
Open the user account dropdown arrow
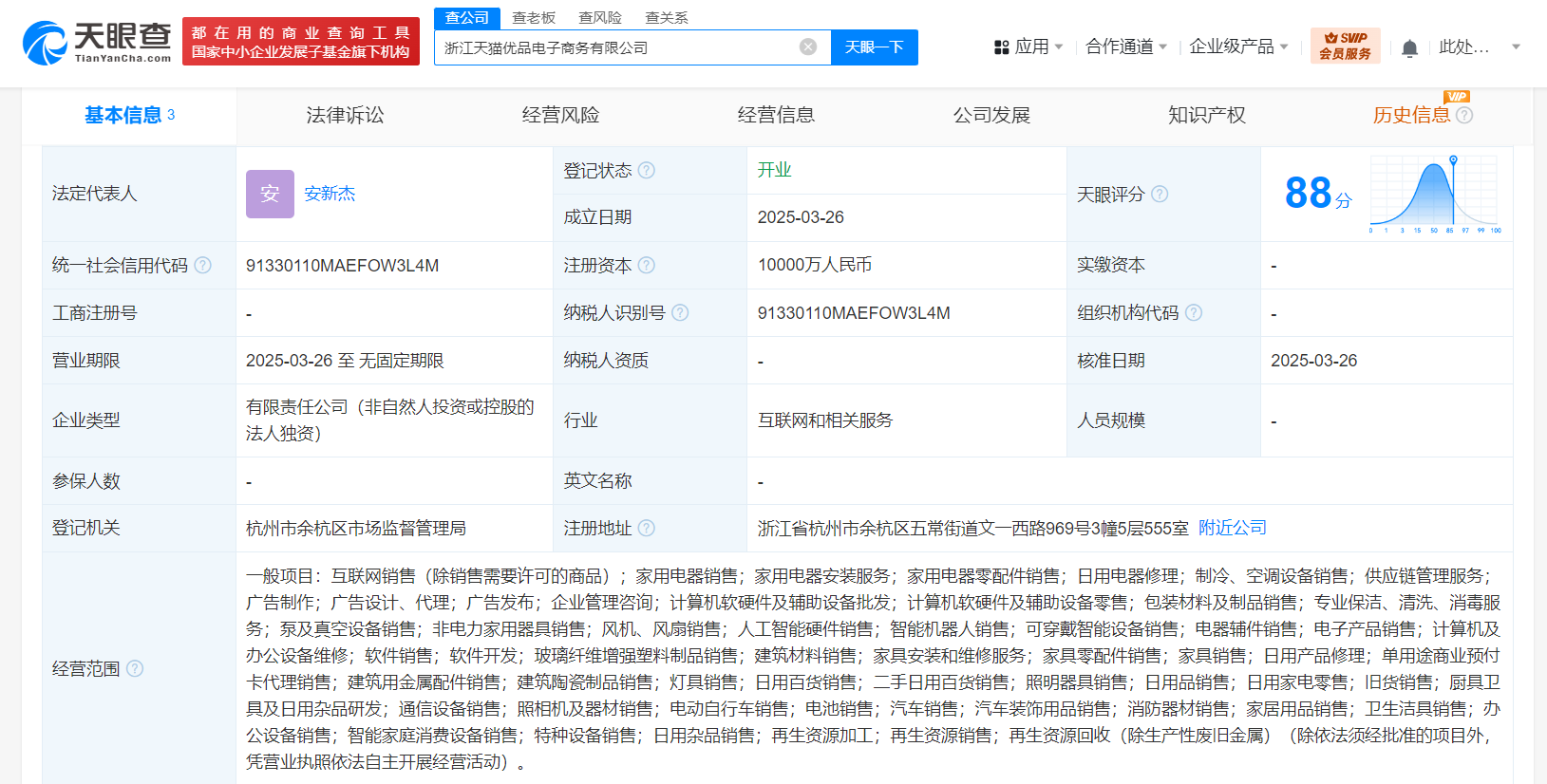point(1516,47)
